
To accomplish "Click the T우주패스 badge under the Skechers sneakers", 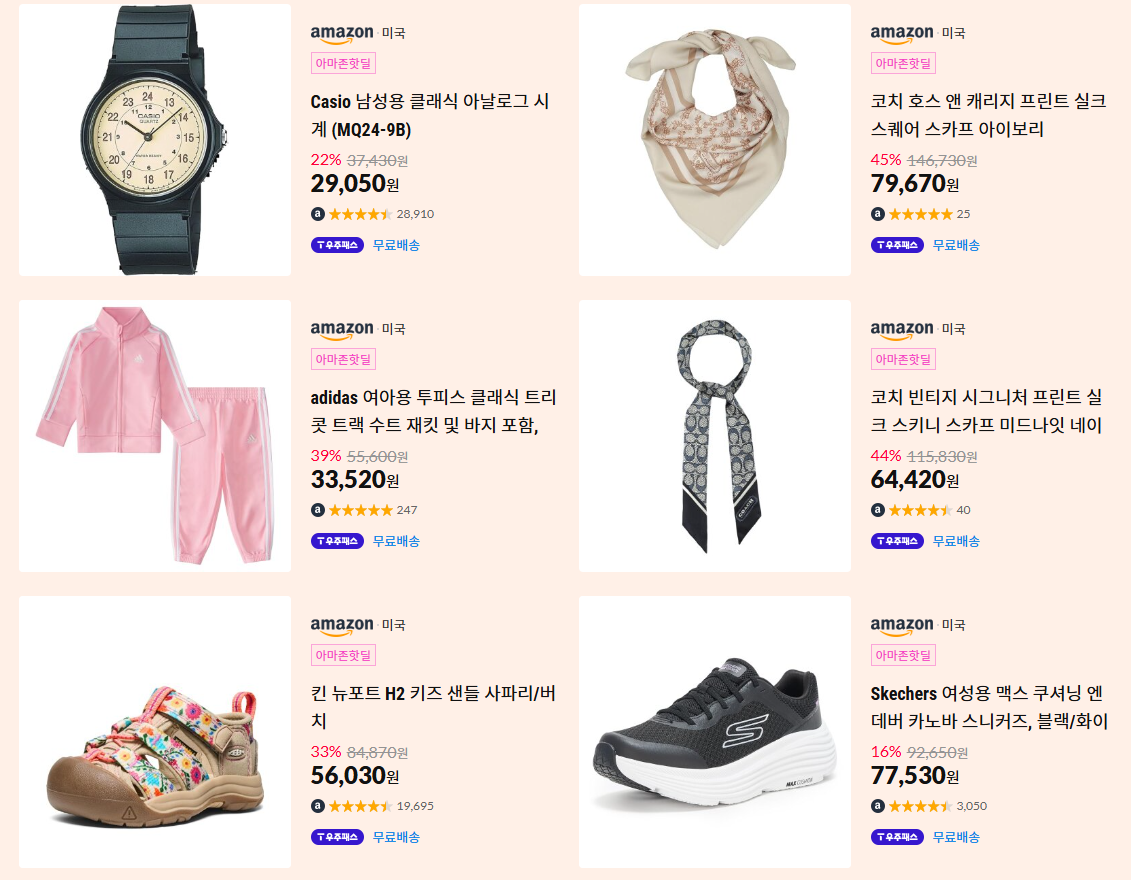I will click(x=897, y=837).
